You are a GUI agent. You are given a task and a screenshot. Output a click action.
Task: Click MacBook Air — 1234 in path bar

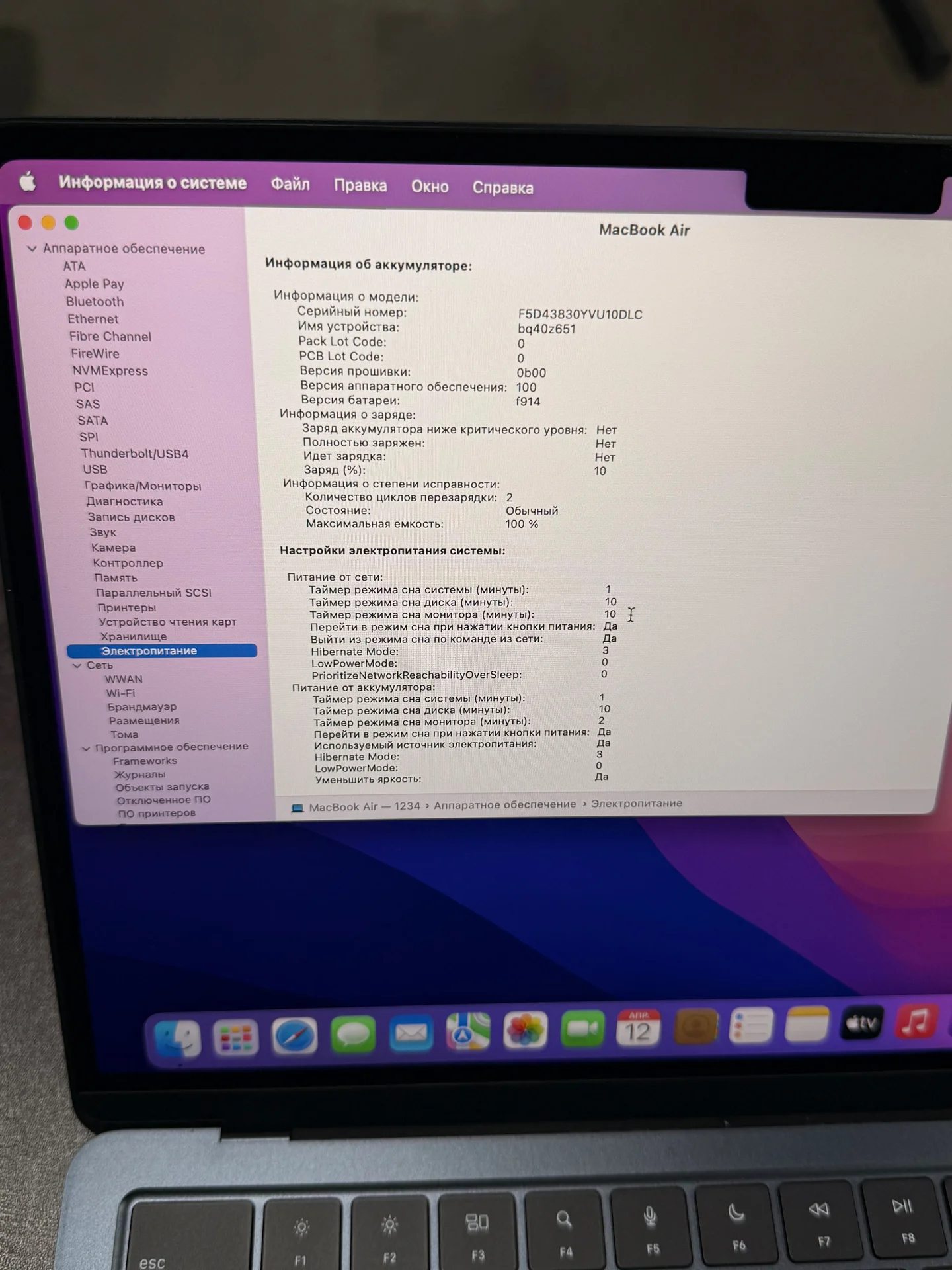tap(364, 806)
